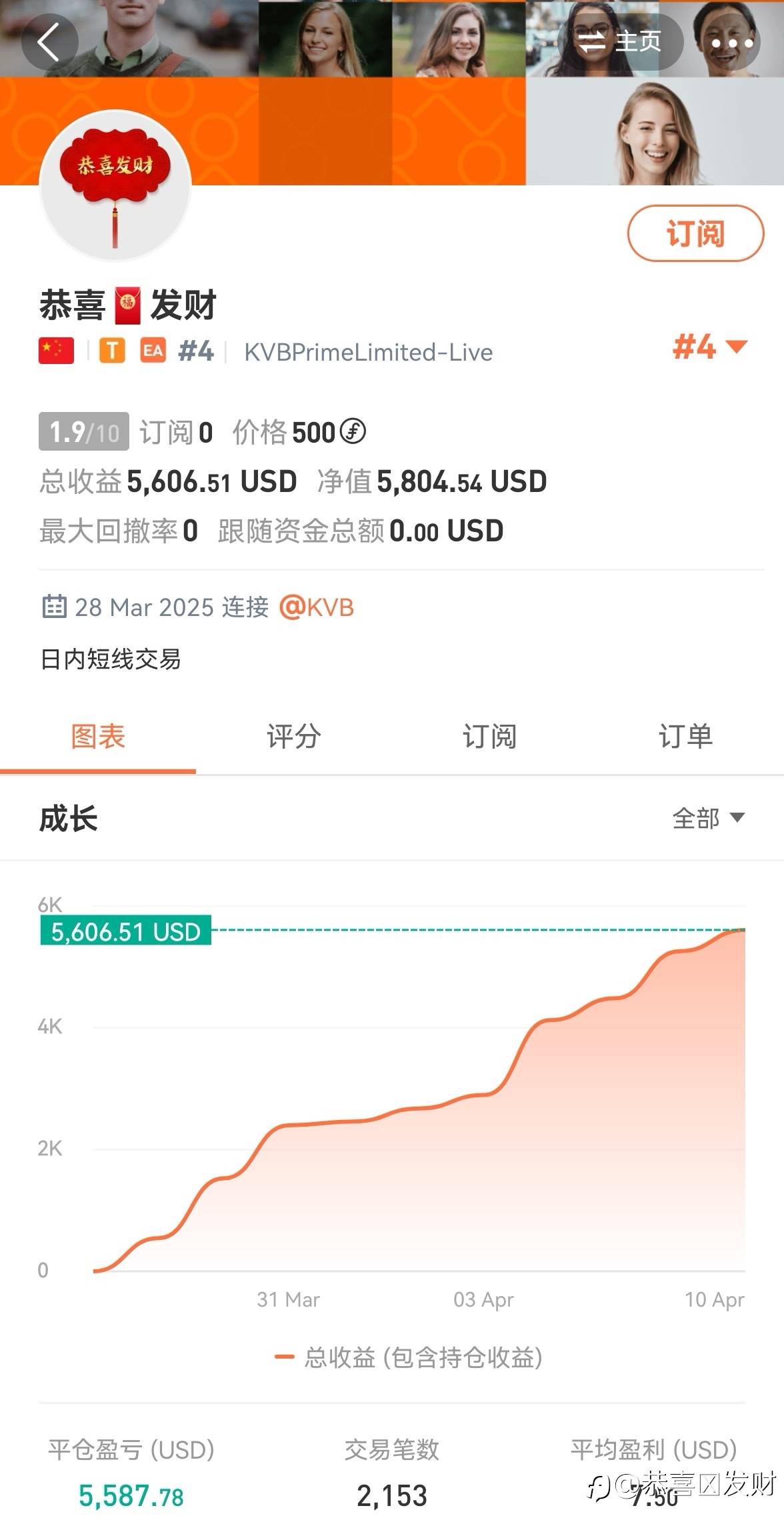Tap the China flag icon

[x=56, y=351]
